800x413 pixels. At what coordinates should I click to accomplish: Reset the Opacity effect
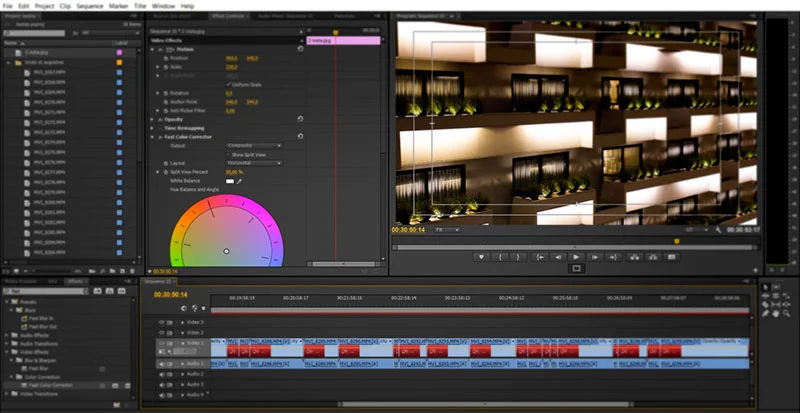point(300,119)
